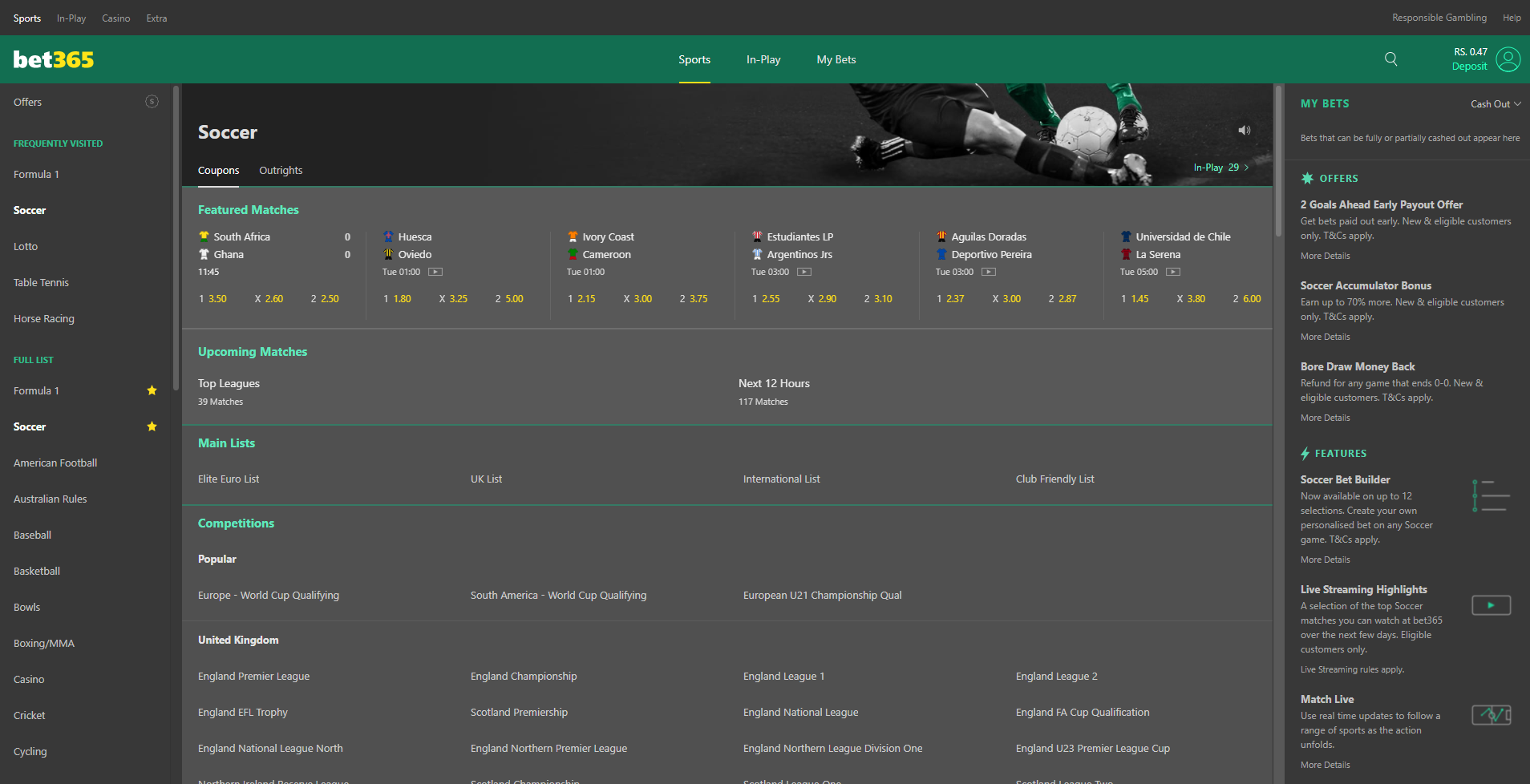Viewport: 1530px width, 784px height.
Task: Open Scotland Premiership competition
Action: (x=519, y=712)
